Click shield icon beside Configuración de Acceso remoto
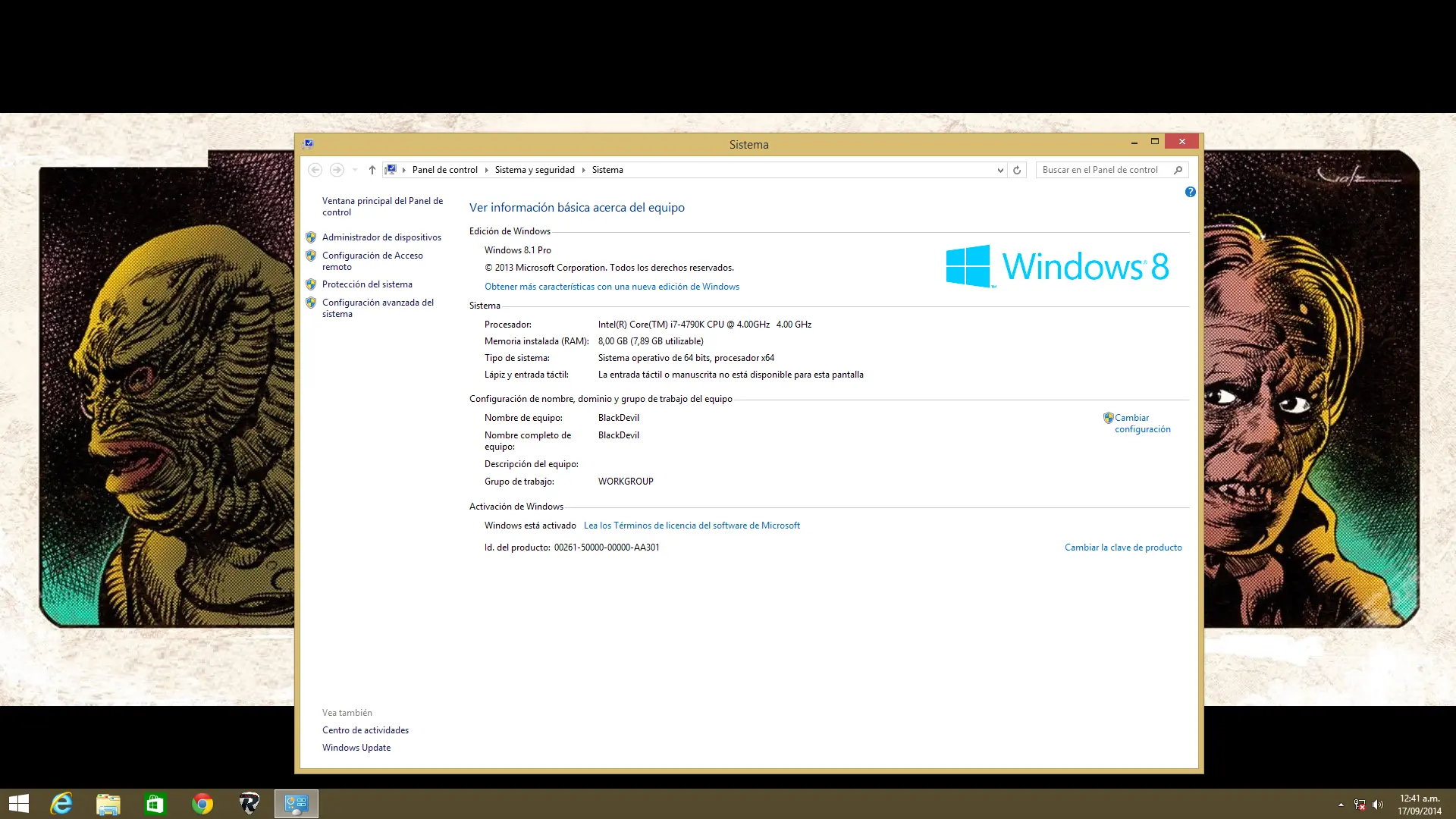 point(311,256)
